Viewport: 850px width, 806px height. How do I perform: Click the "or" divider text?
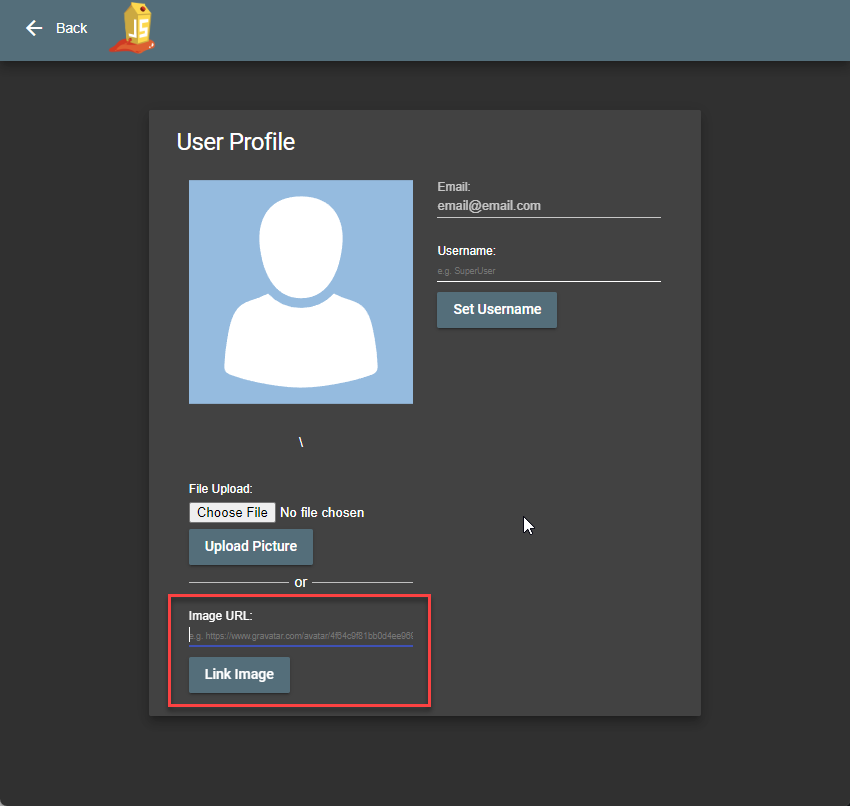click(x=301, y=582)
